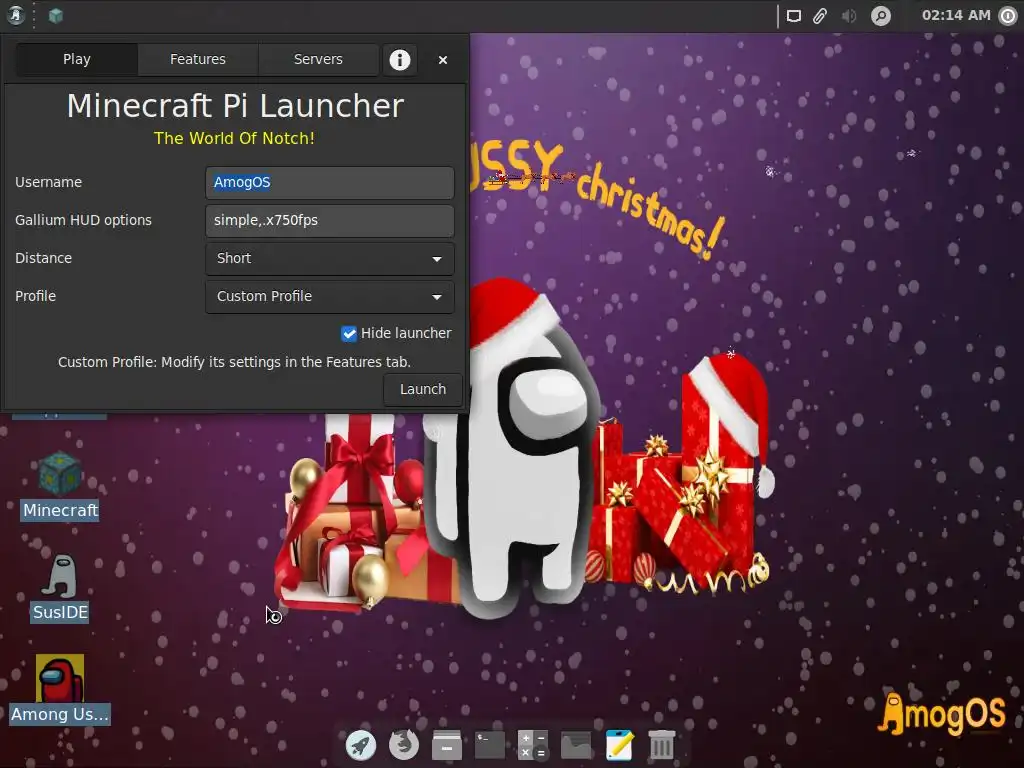The width and height of the screenshot is (1024, 768).
Task: Open the launcher info button
Action: tap(400, 60)
